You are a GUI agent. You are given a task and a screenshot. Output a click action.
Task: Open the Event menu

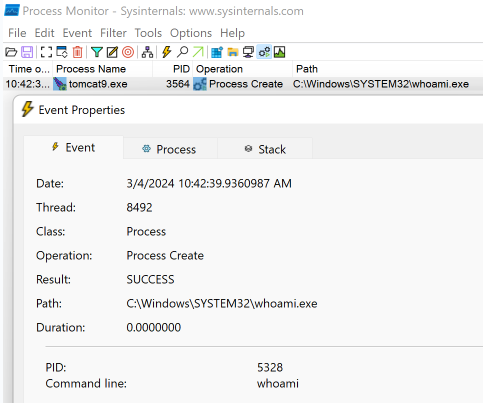(x=77, y=33)
